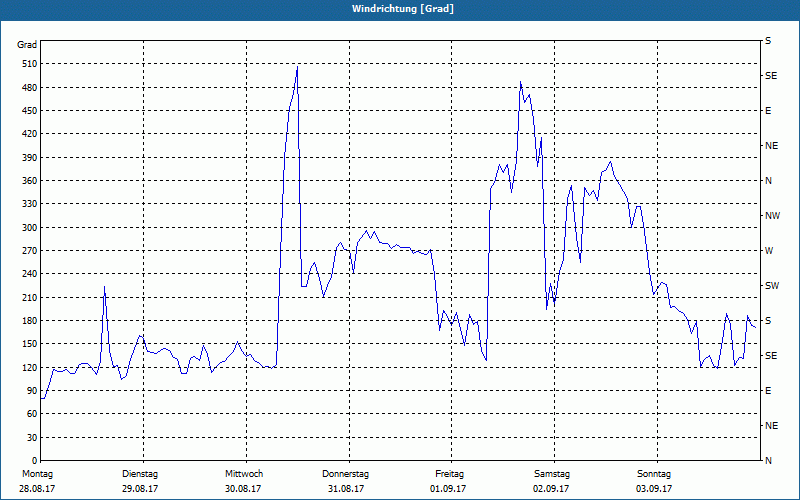The image size is (800, 500).
Task: Click the 'NW' compass label on the right axis
Action: pos(772,216)
